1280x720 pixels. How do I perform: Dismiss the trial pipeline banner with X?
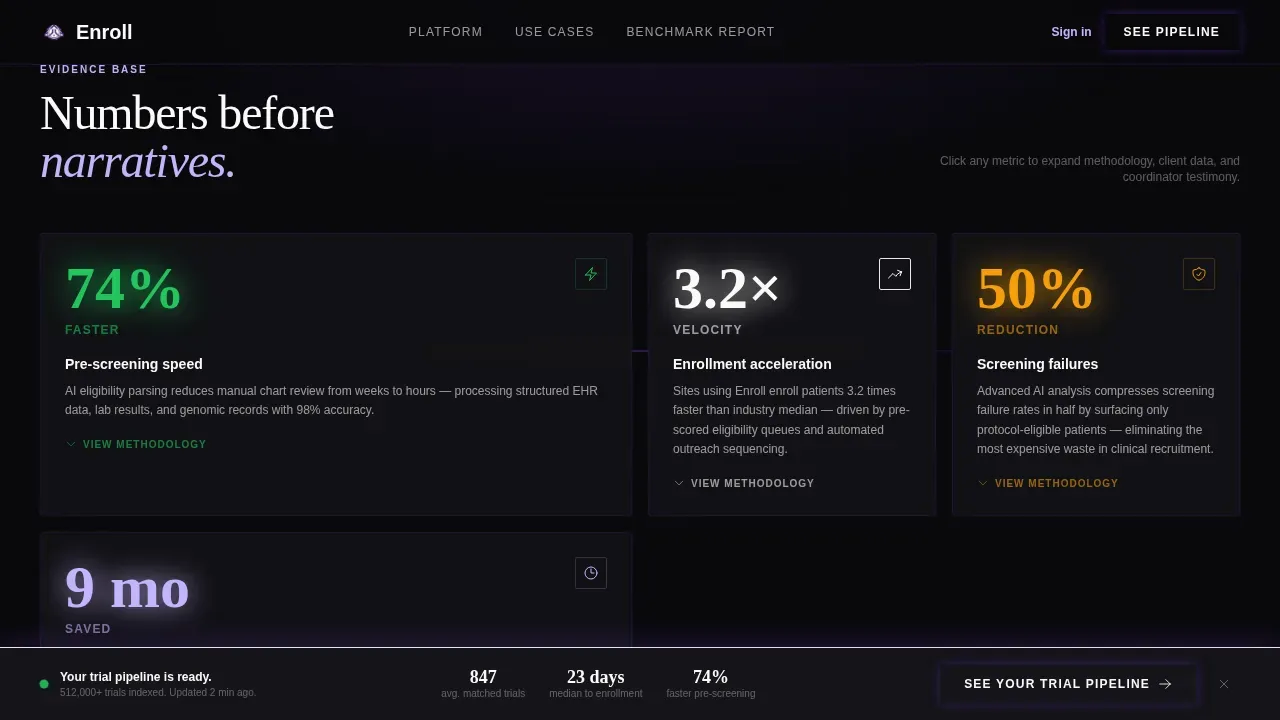point(1224,684)
